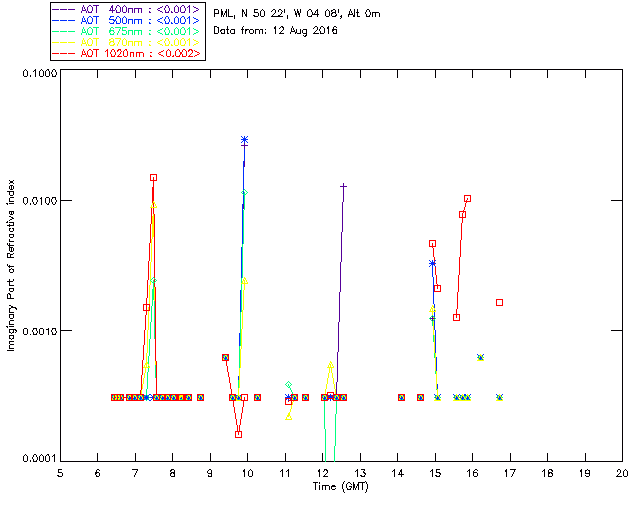Viewport: 640px width, 512px height.
Task: Click the y-axis tick label 0.1000
Action: point(39,73)
